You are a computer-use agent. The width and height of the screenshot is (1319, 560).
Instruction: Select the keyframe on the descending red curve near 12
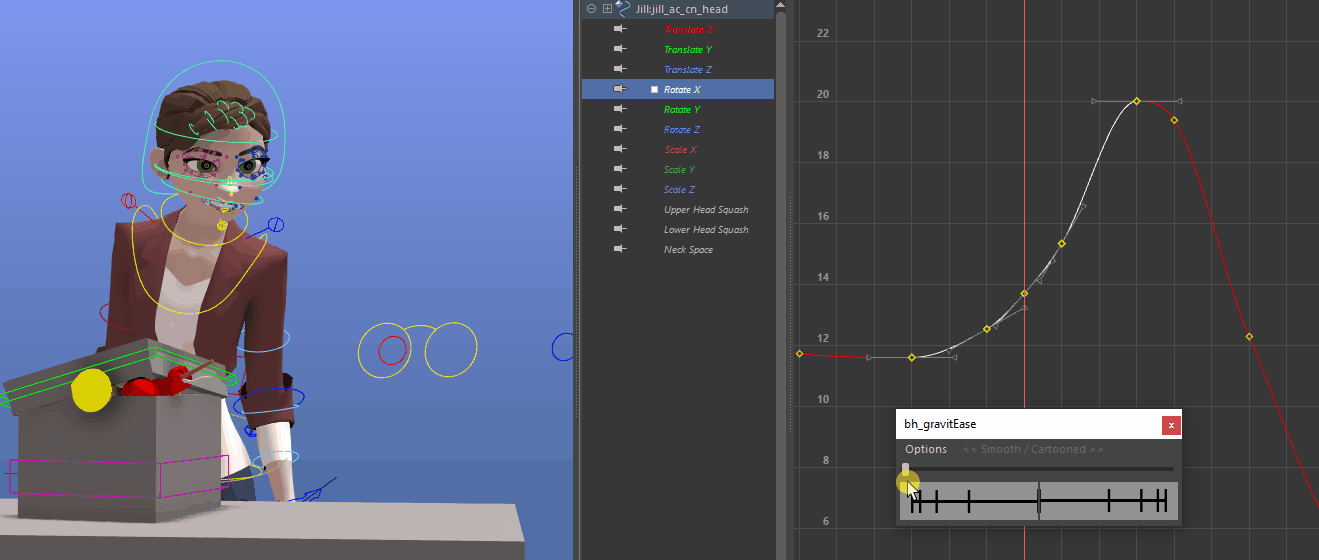pos(1250,336)
